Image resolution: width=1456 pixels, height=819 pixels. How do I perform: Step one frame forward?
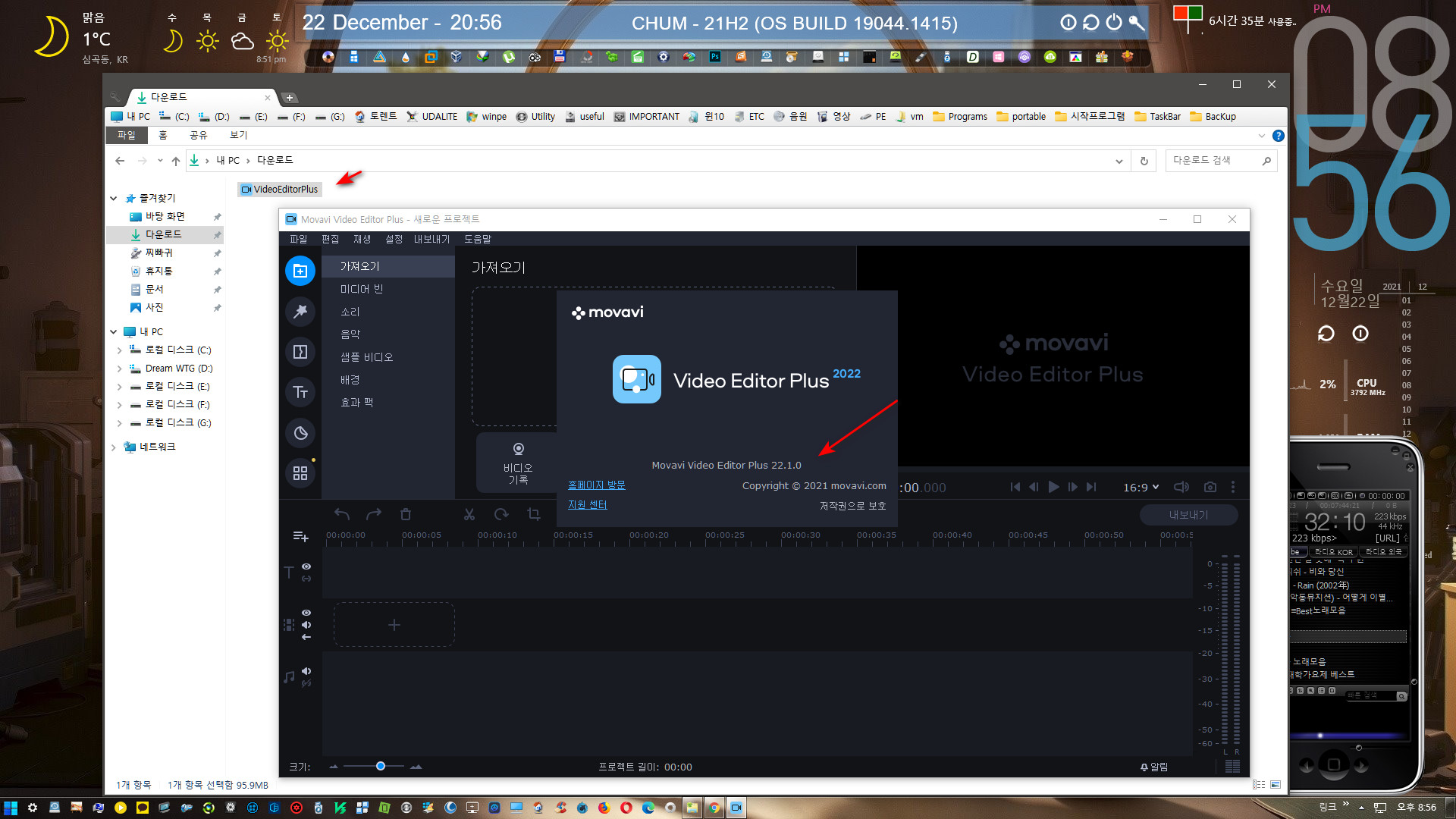point(1072,487)
